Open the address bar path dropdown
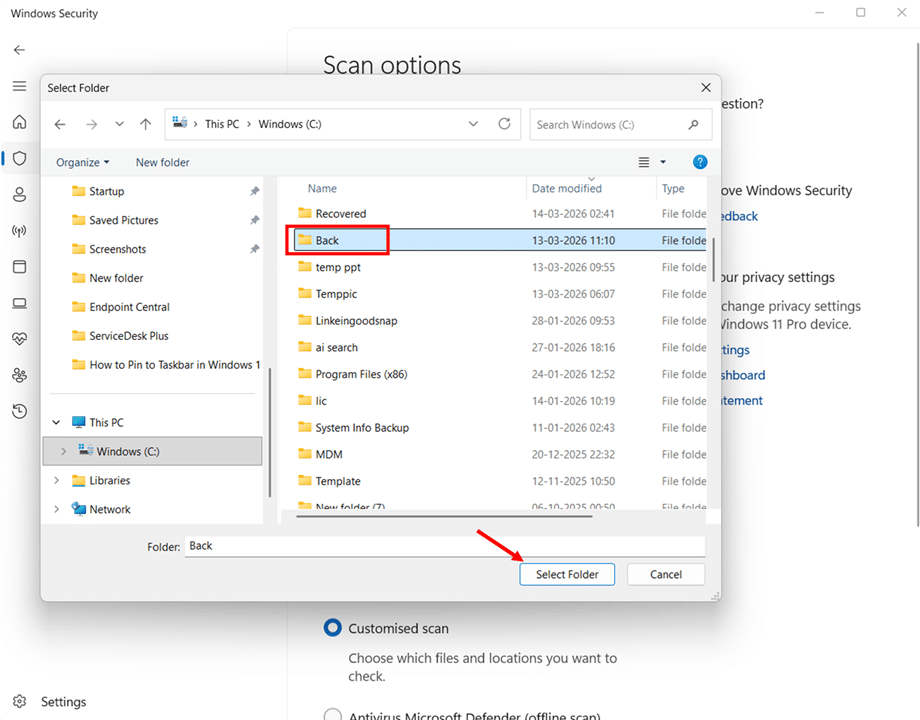Image resolution: width=920 pixels, height=720 pixels. coord(473,125)
